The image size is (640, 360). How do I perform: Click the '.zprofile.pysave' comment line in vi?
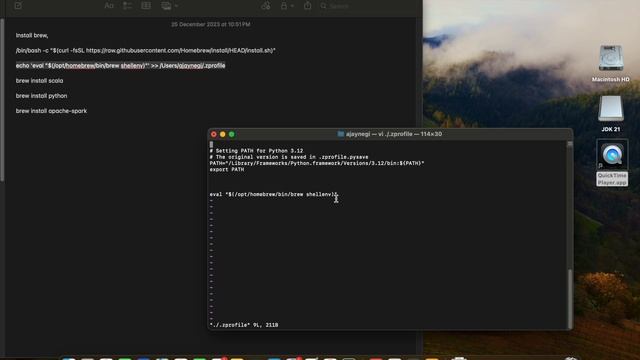(x=289, y=157)
